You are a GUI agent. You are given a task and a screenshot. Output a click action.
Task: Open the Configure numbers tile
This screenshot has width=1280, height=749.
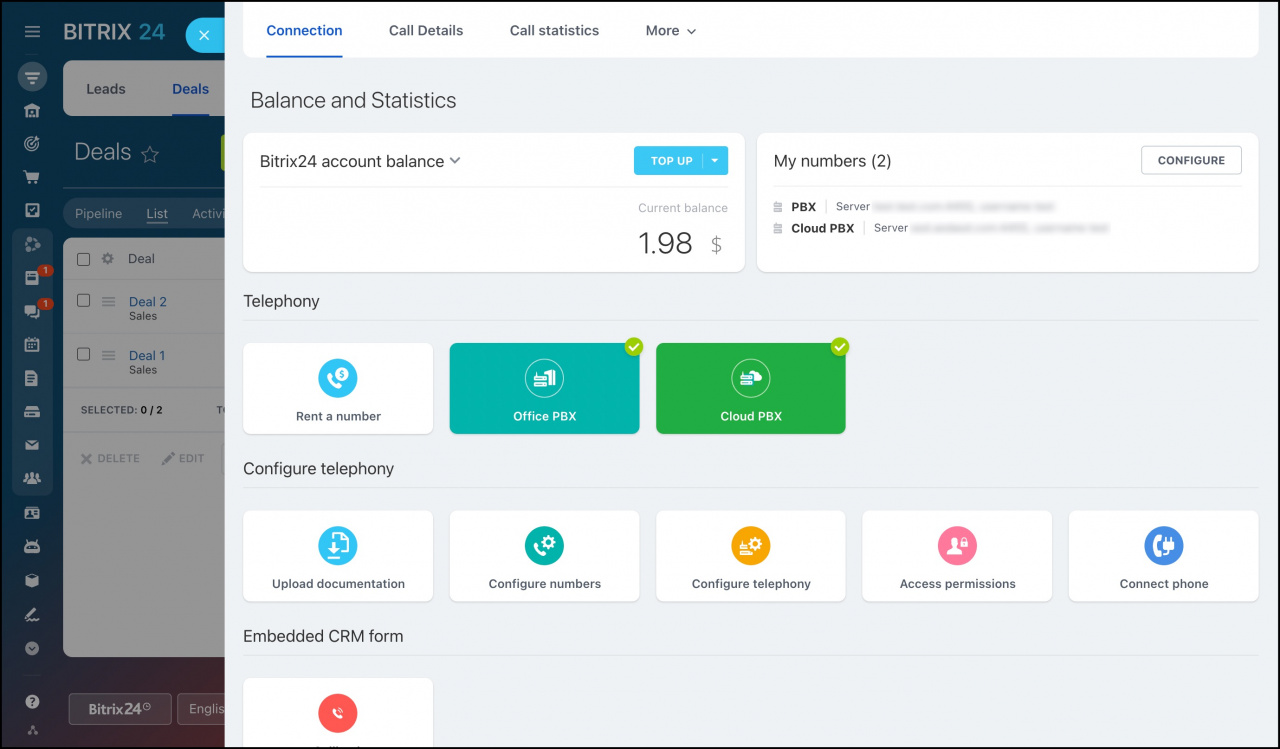pyautogui.click(x=544, y=556)
